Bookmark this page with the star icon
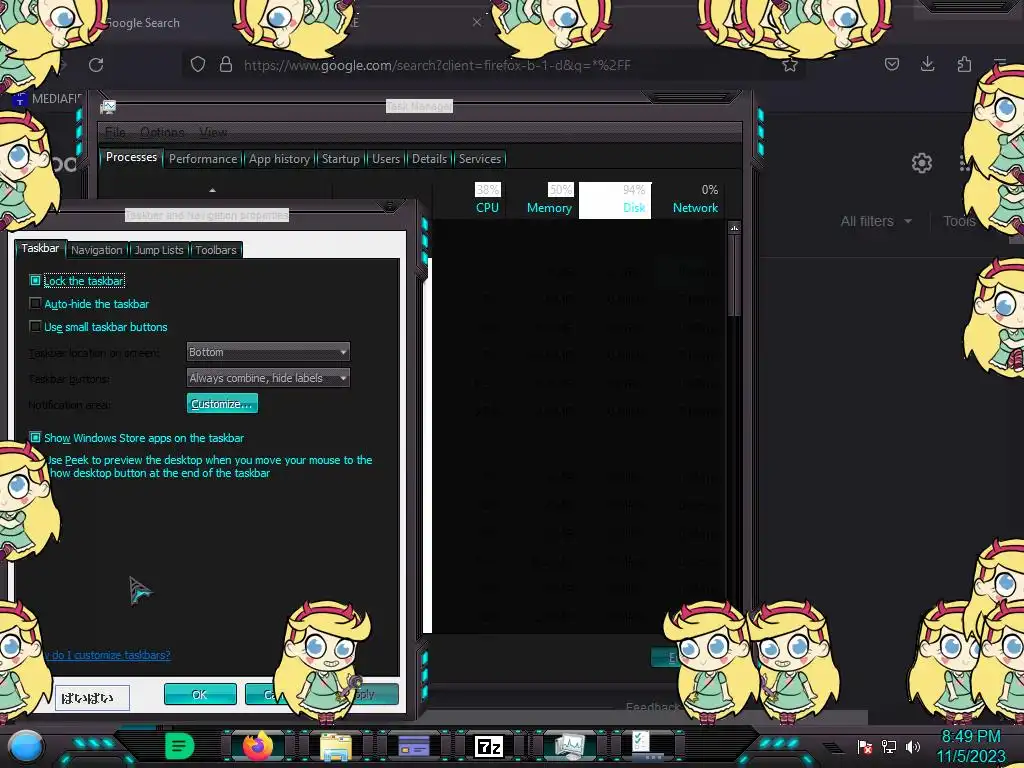This screenshot has width=1024, height=768. pyautogui.click(x=790, y=65)
